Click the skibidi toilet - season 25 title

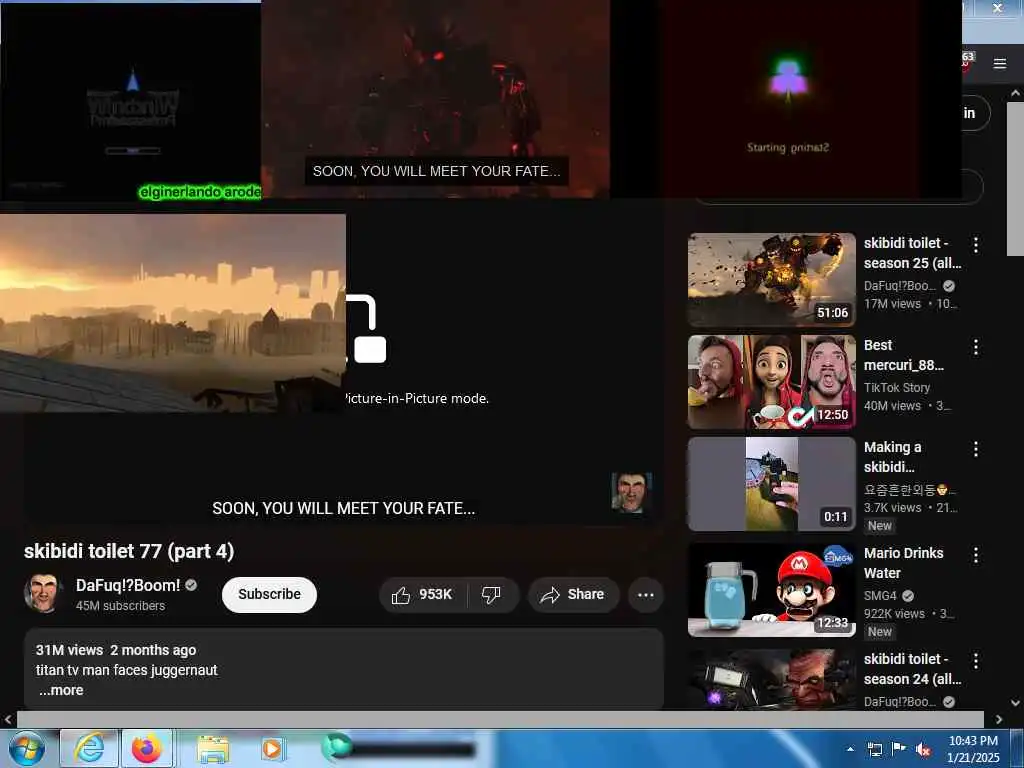[912, 253]
